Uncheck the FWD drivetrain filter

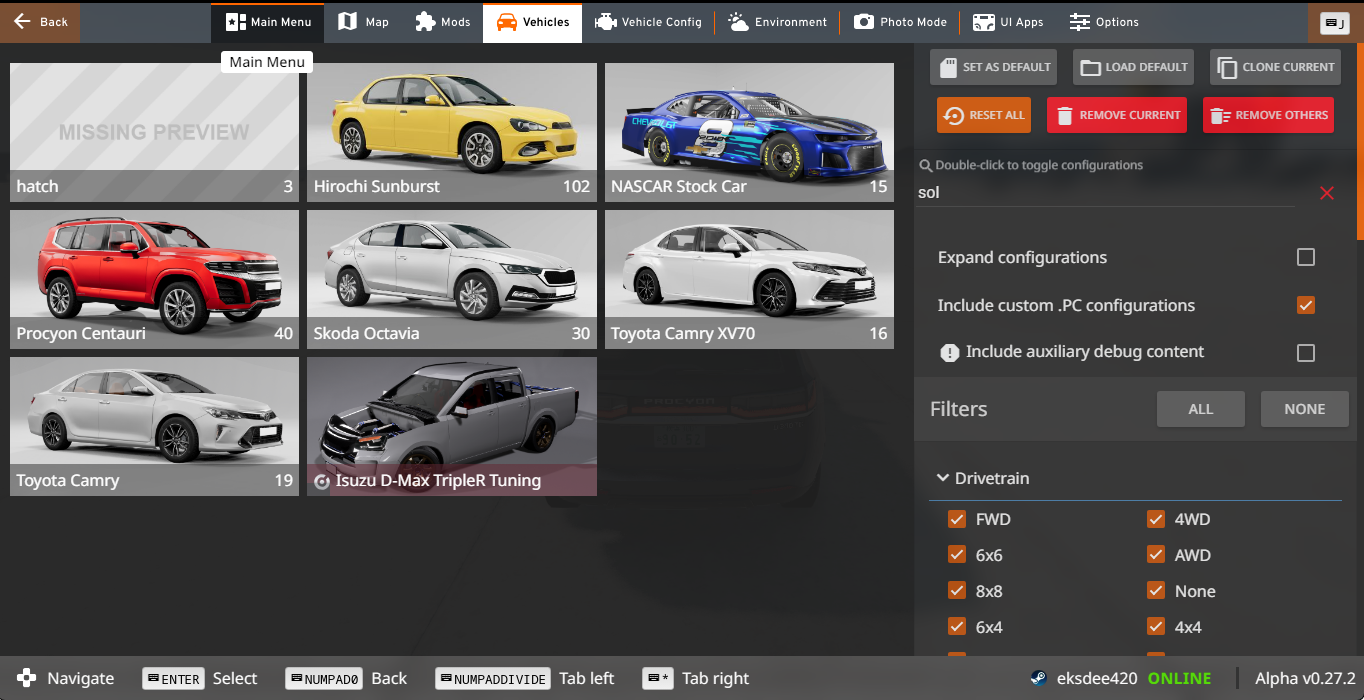[x=957, y=519]
